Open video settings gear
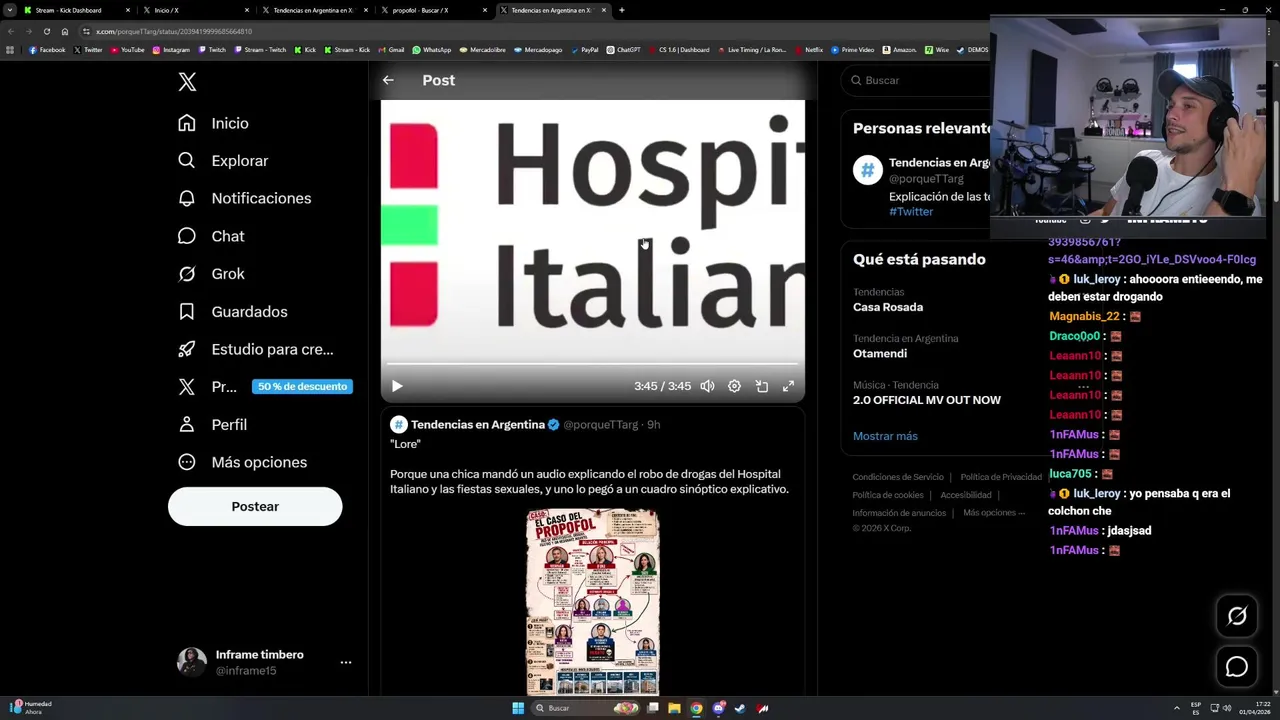This screenshot has height=720, width=1280. (x=734, y=386)
